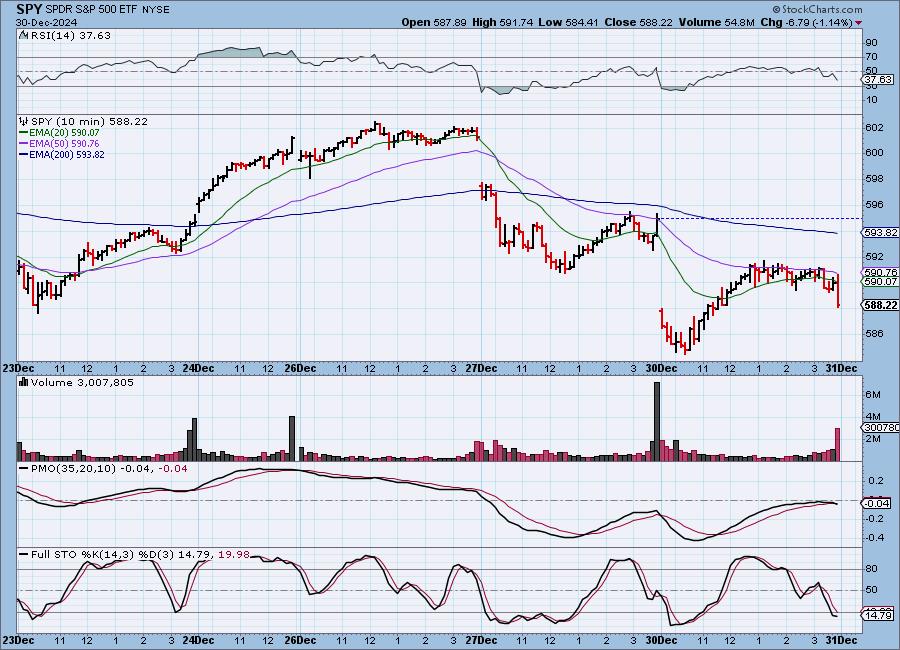Viewport: 900px width, 650px height.
Task: Click the 30-Dec-2024 date in the header
Action: [45, 22]
